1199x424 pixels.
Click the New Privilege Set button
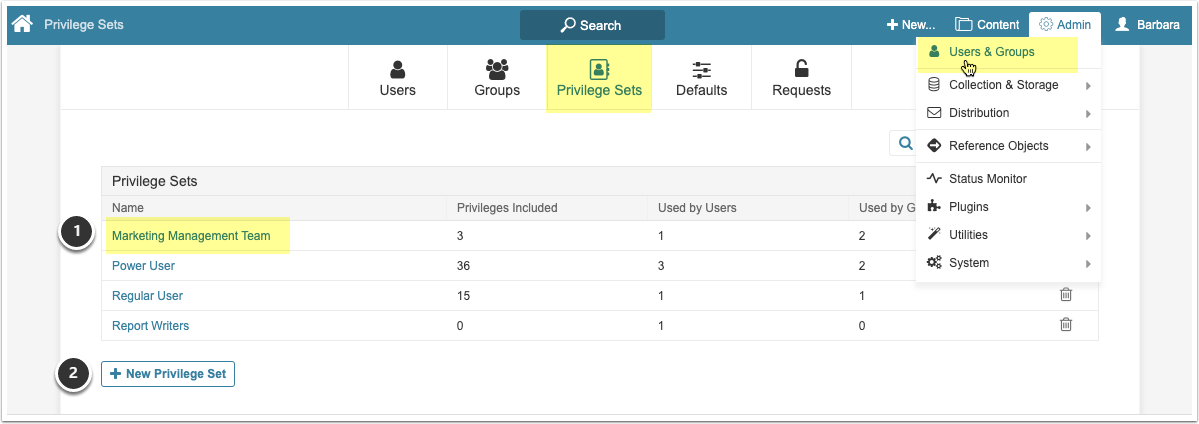168,374
